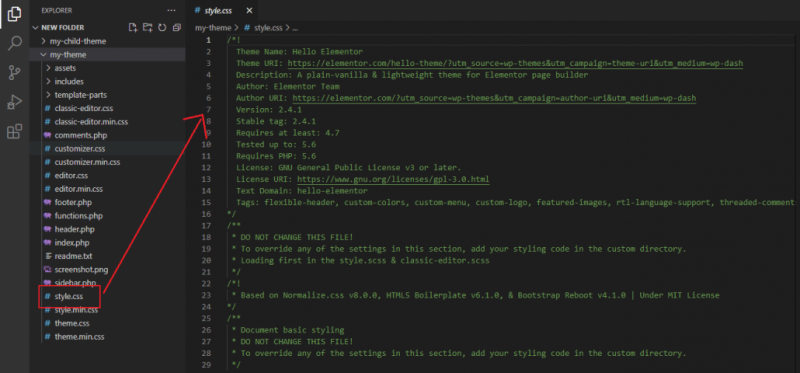Click the Author: Elementor Team line
Viewport: 800px width, 373px height.
(288, 87)
